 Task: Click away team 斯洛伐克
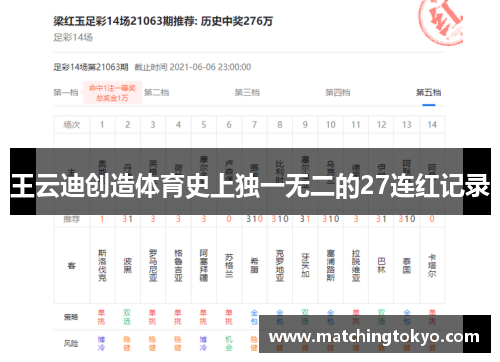pyautogui.click(x=102, y=266)
